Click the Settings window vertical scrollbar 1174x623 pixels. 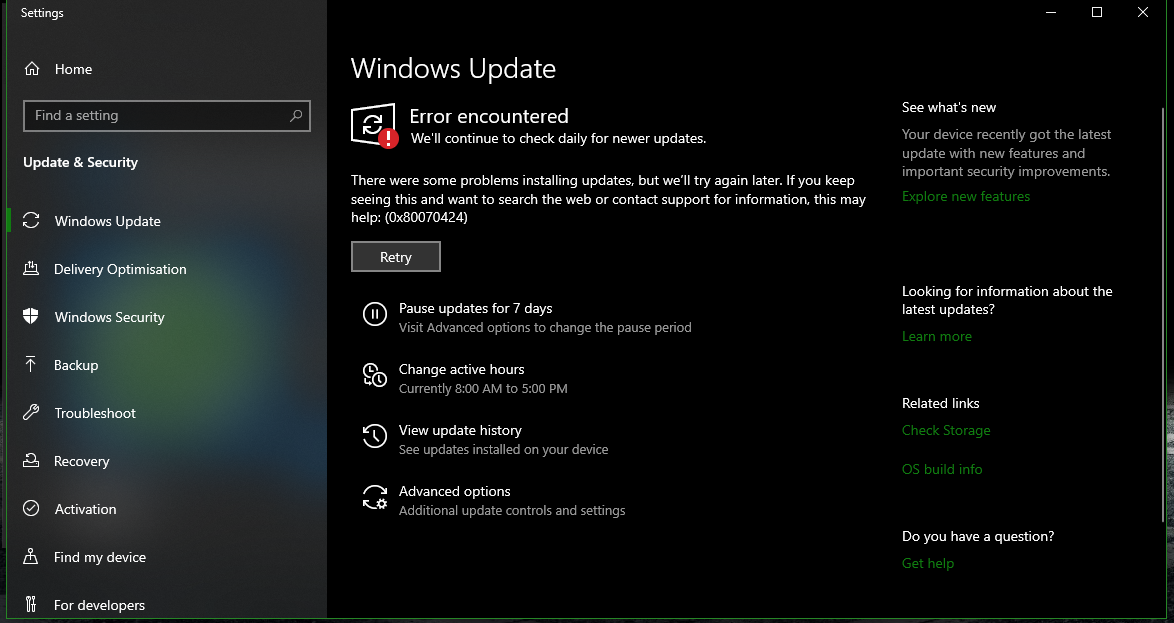pyautogui.click(x=1163, y=314)
